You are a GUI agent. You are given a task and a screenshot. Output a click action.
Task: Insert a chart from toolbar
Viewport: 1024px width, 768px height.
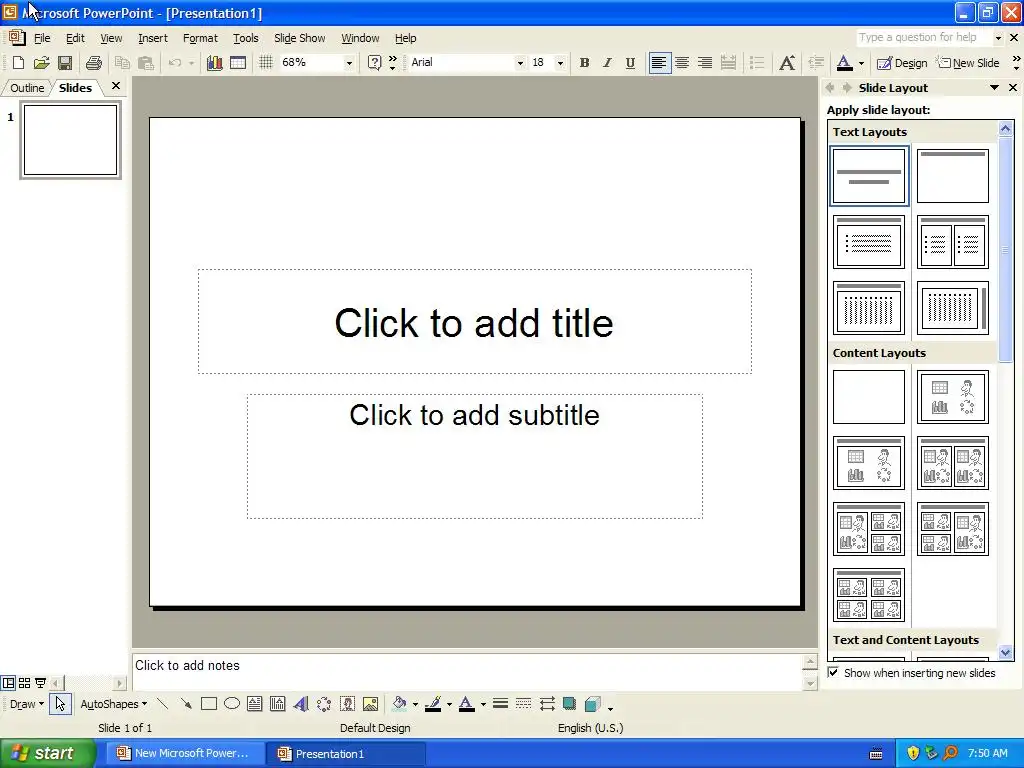click(214, 63)
